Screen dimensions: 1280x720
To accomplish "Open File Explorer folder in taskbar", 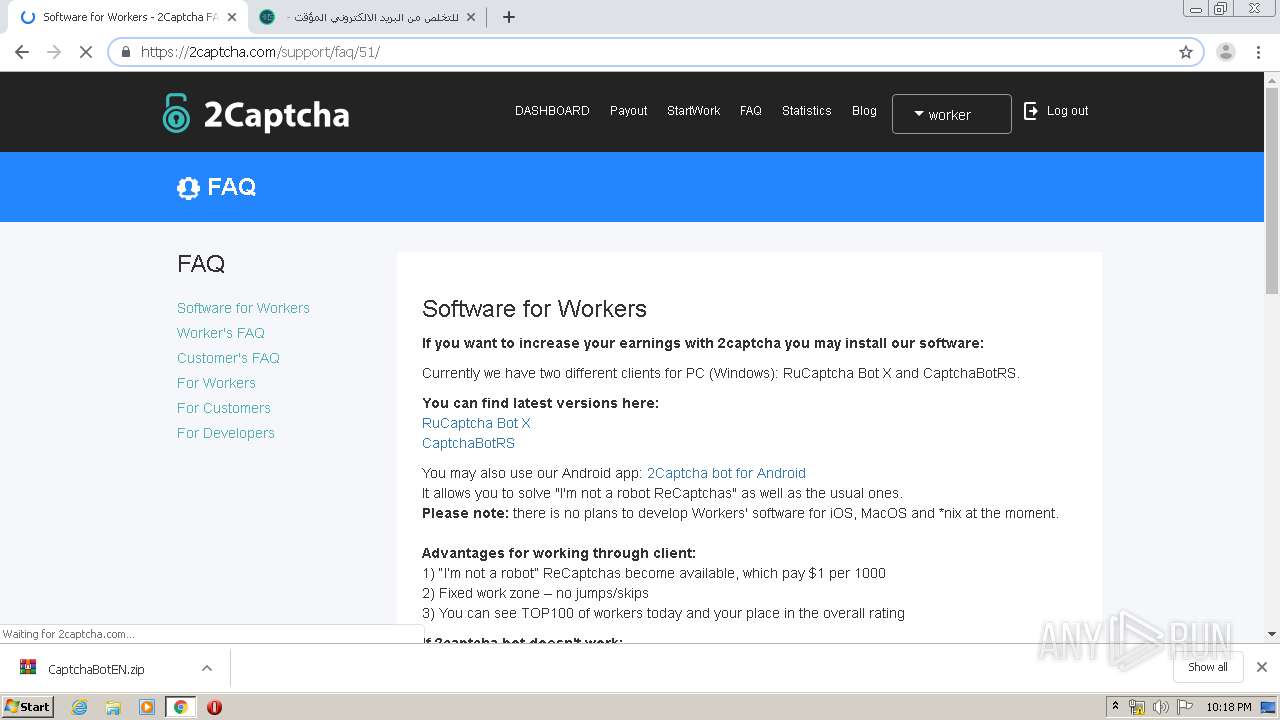I will coord(113,707).
